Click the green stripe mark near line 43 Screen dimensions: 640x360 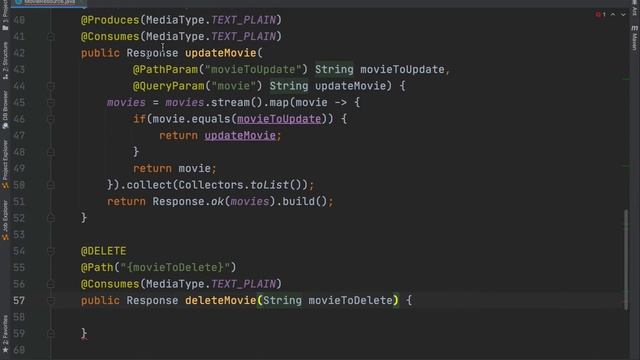(x=626, y=79)
